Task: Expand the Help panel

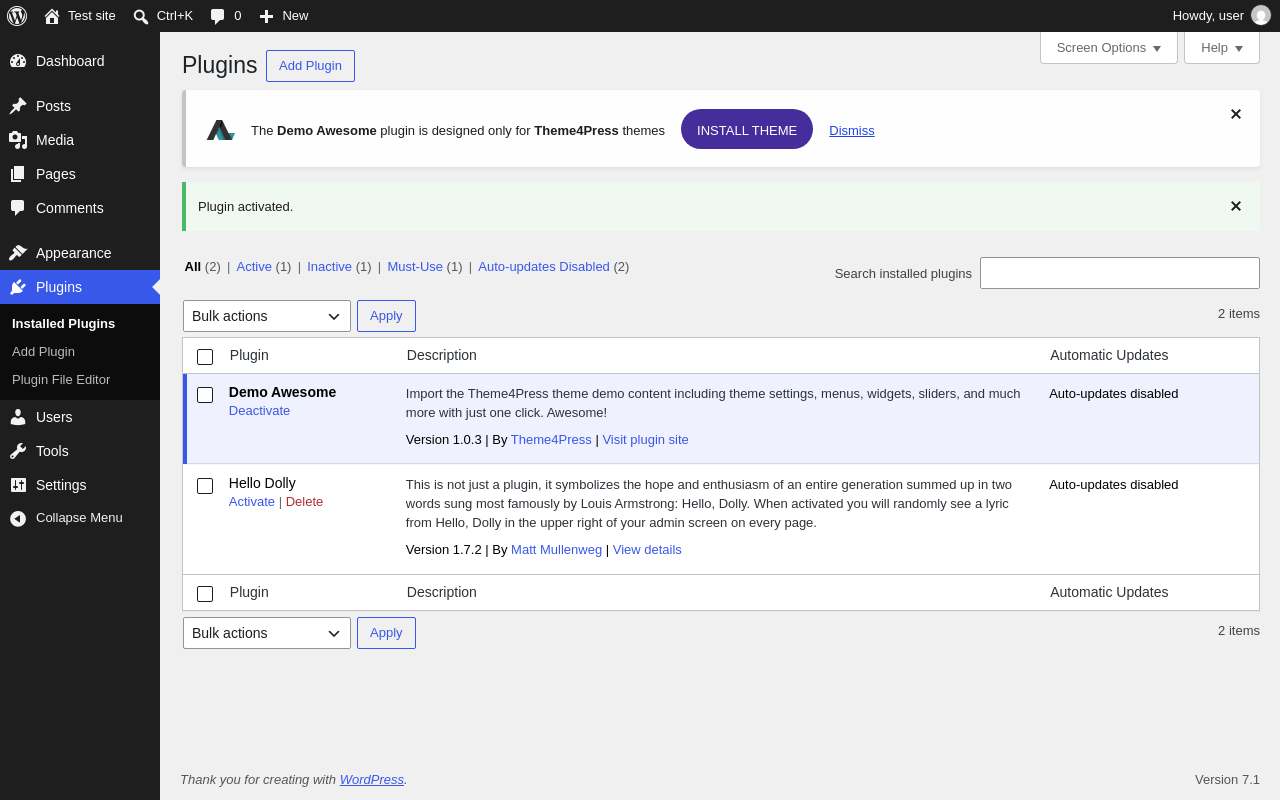Action: tap(1222, 47)
